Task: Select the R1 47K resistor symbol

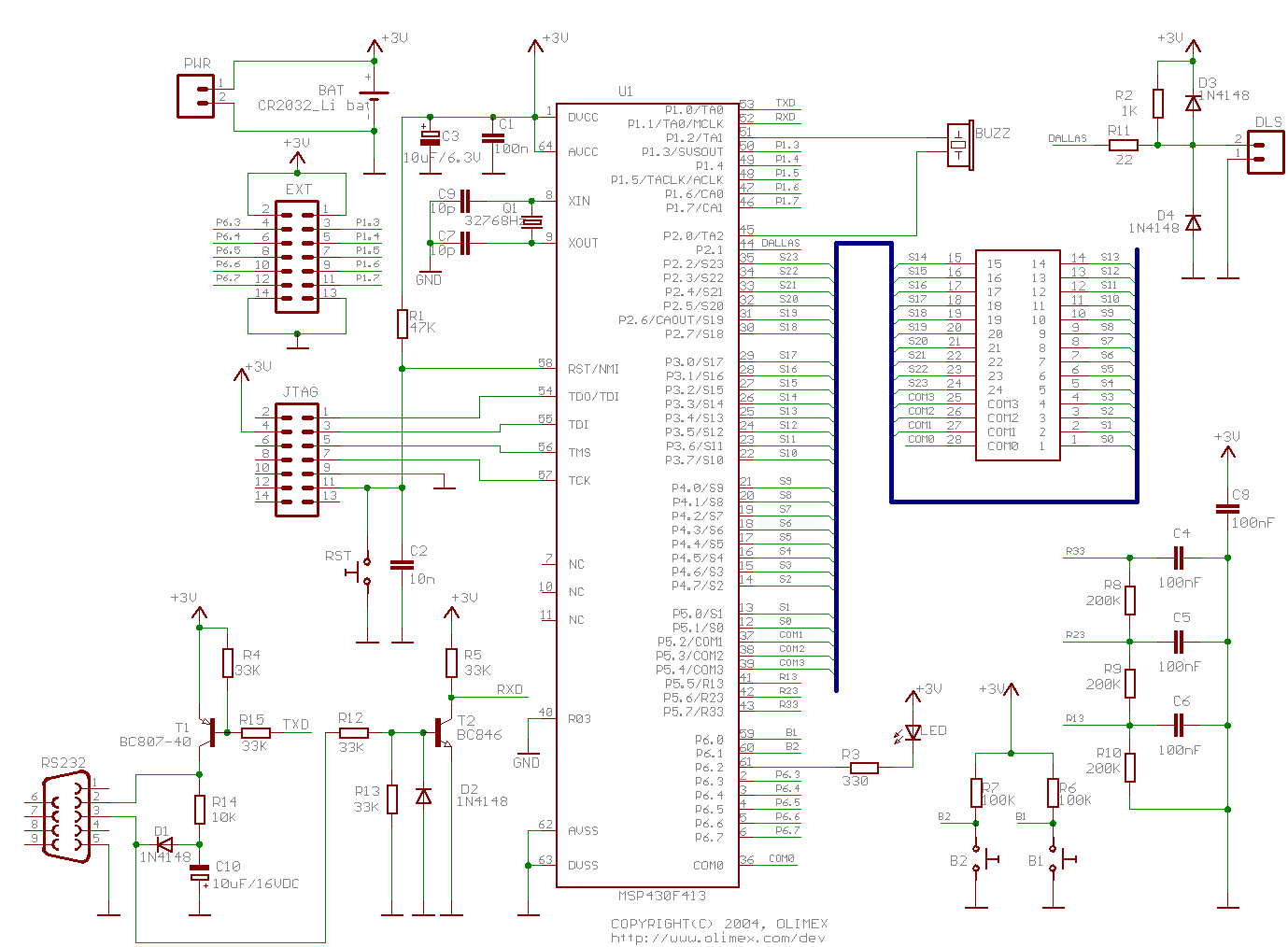Action: [403, 323]
